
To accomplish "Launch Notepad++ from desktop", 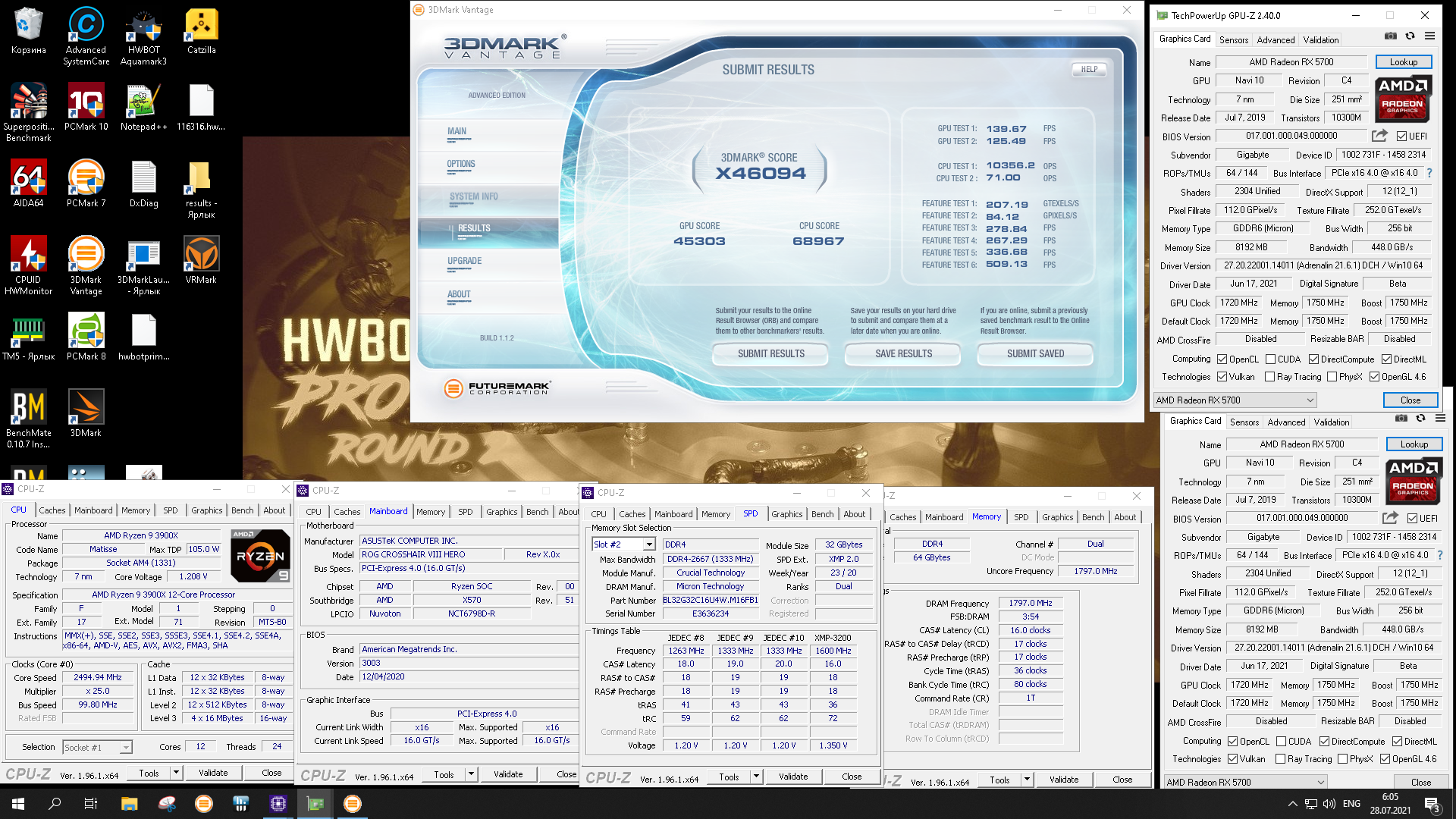I will 143,107.
